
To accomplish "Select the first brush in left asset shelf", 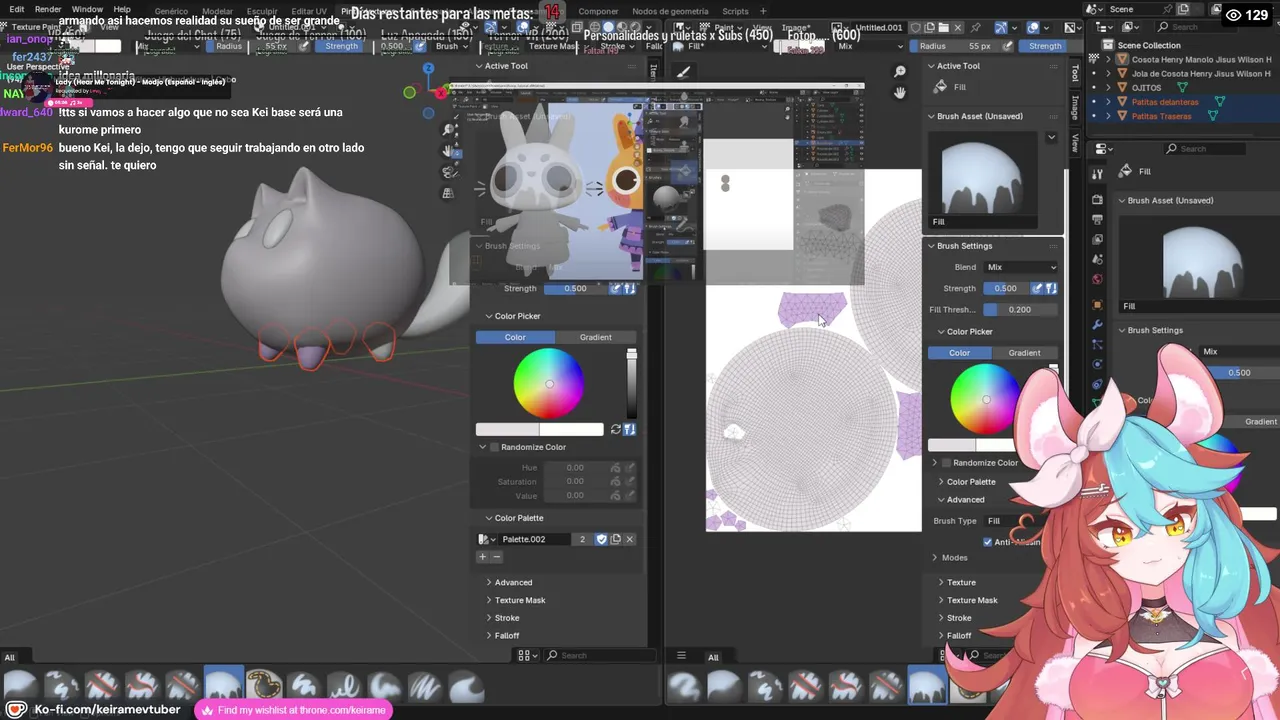I will point(20,686).
